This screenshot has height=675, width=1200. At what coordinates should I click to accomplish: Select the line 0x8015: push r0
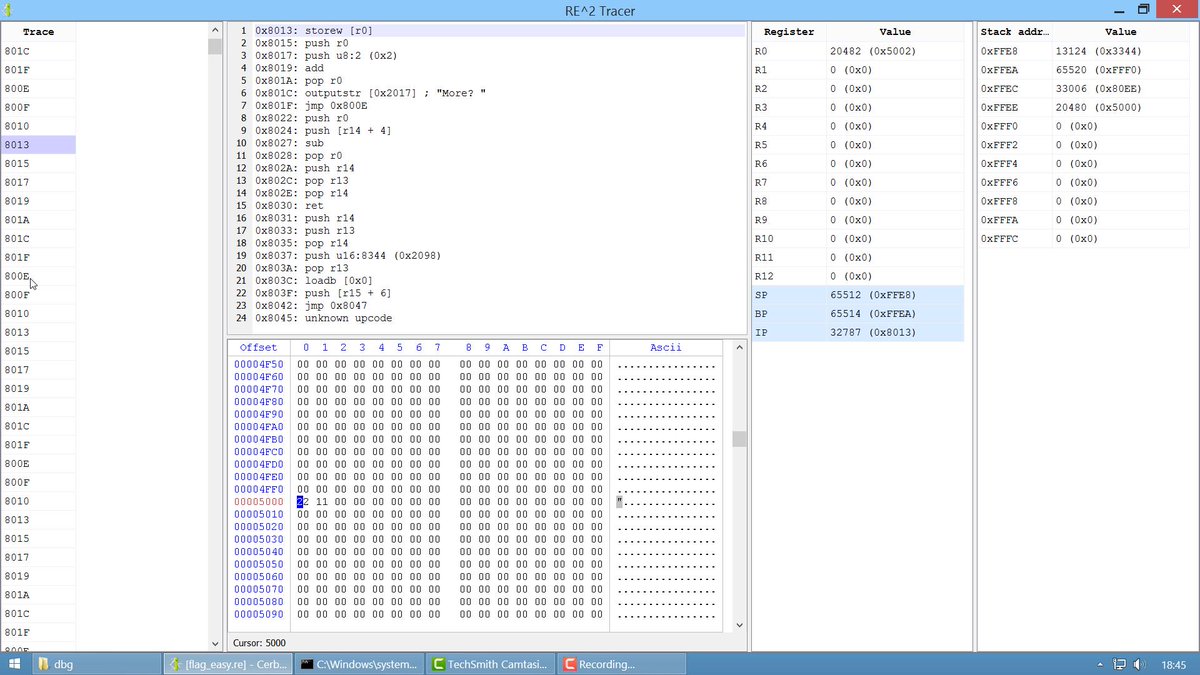click(302, 43)
